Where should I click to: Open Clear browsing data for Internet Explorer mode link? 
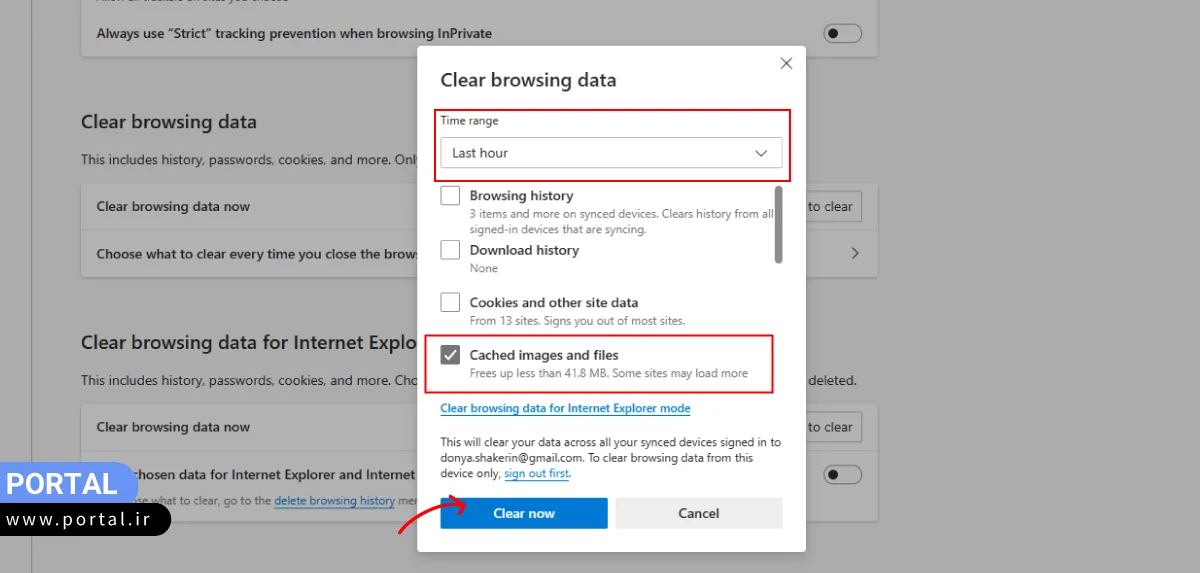tap(565, 408)
